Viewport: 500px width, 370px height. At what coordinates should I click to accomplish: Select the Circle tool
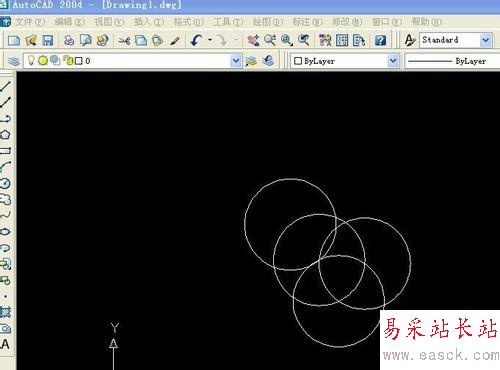(5, 183)
